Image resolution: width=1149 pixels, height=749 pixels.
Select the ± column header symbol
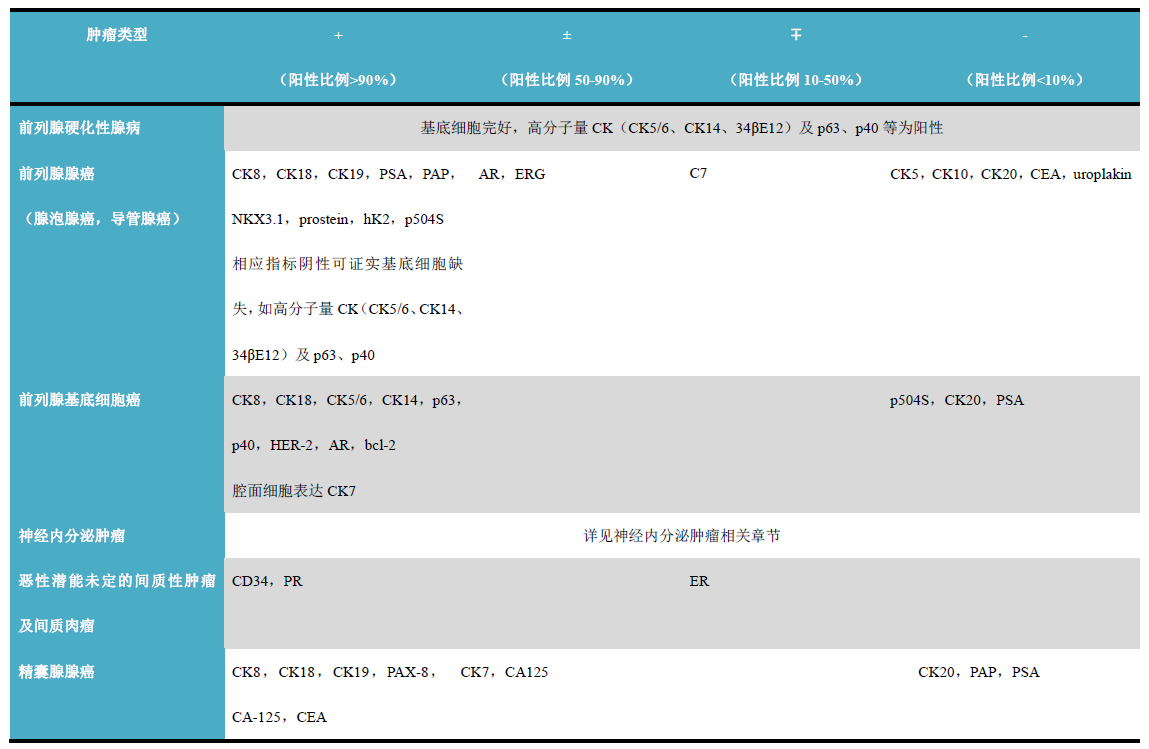tap(566, 35)
